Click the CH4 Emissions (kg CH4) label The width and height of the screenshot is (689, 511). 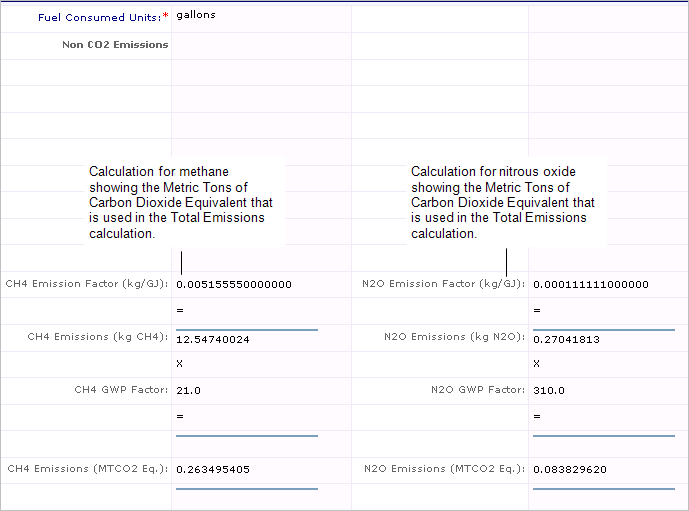point(97,337)
